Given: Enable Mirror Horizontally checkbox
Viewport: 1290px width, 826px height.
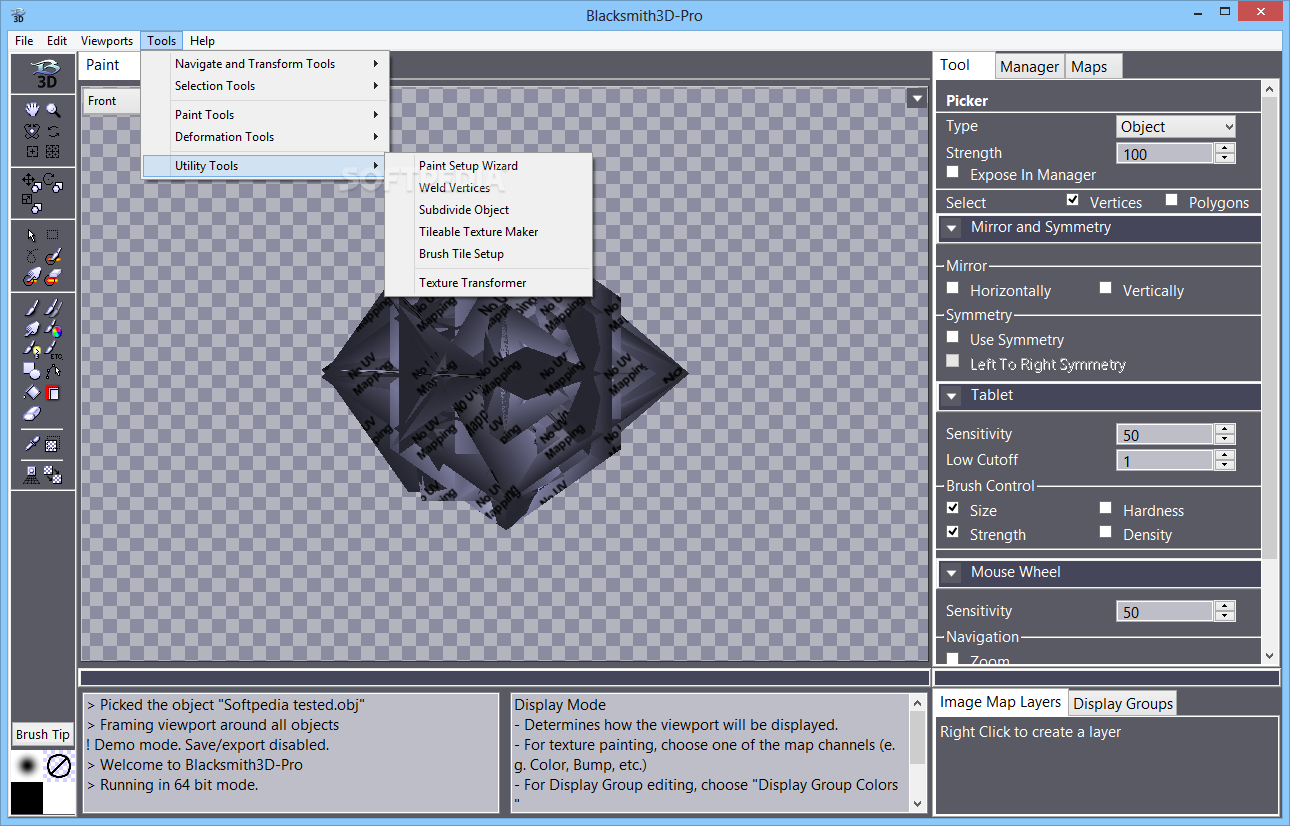Looking at the screenshot, I should 953,288.
